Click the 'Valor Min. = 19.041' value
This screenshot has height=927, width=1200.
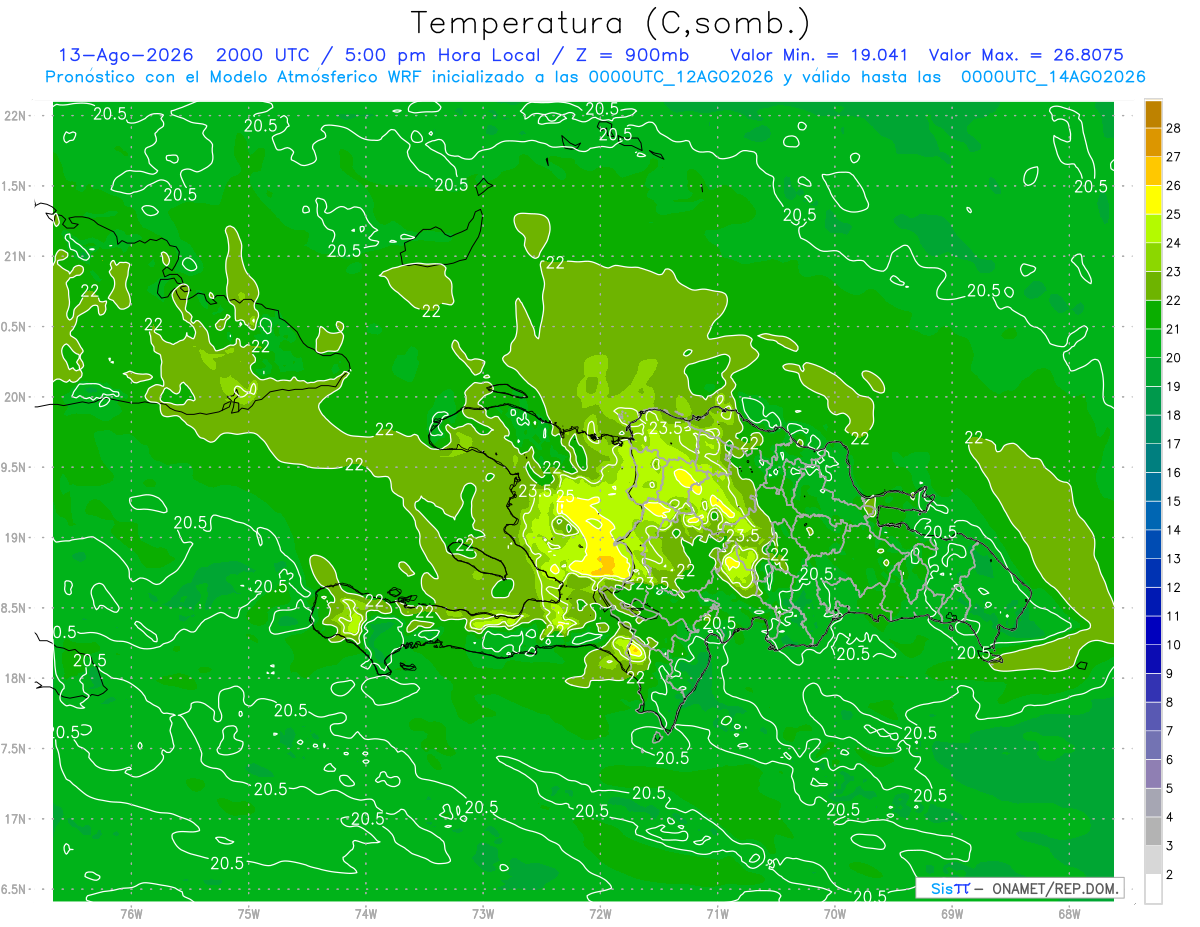(819, 55)
